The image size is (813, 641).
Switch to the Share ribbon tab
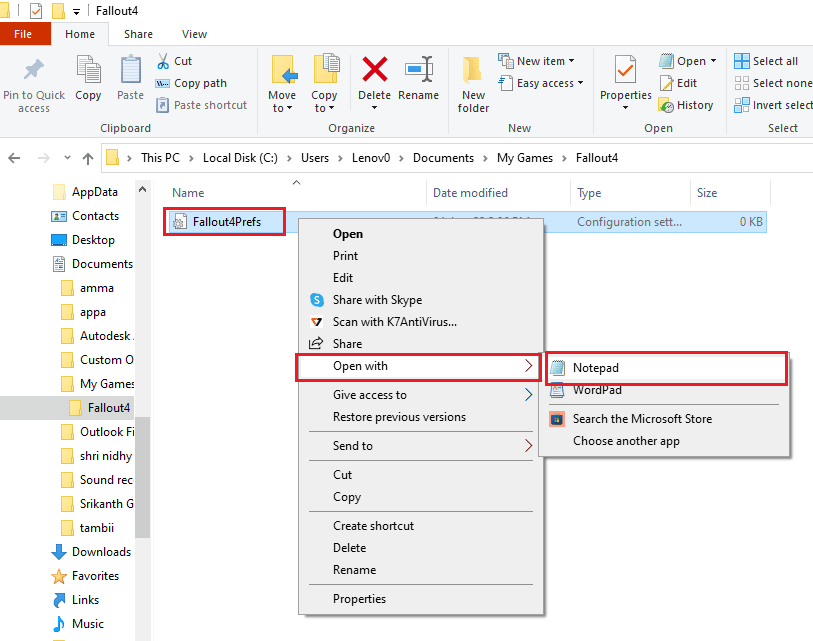(x=138, y=34)
